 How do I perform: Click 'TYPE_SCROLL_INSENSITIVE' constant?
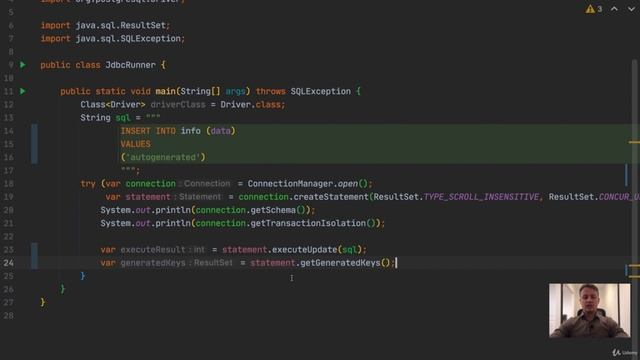(x=481, y=197)
